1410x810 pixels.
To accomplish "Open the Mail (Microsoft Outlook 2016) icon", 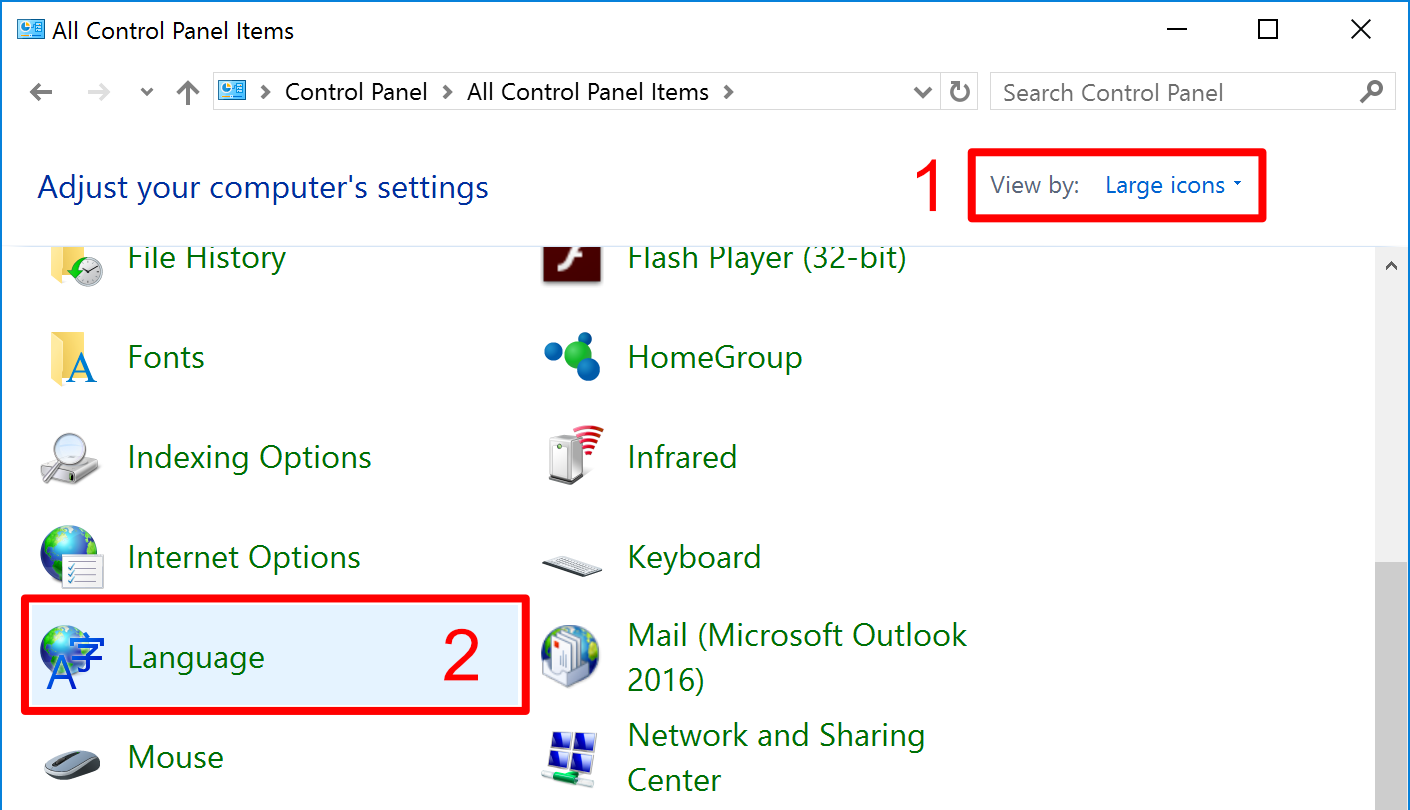I will click(x=570, y=658).
